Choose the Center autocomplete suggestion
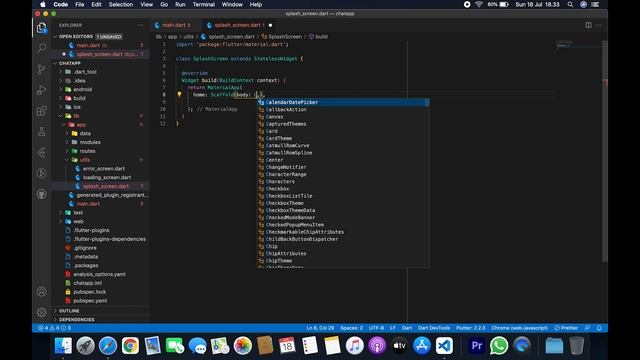 click(x=343, y=160)
